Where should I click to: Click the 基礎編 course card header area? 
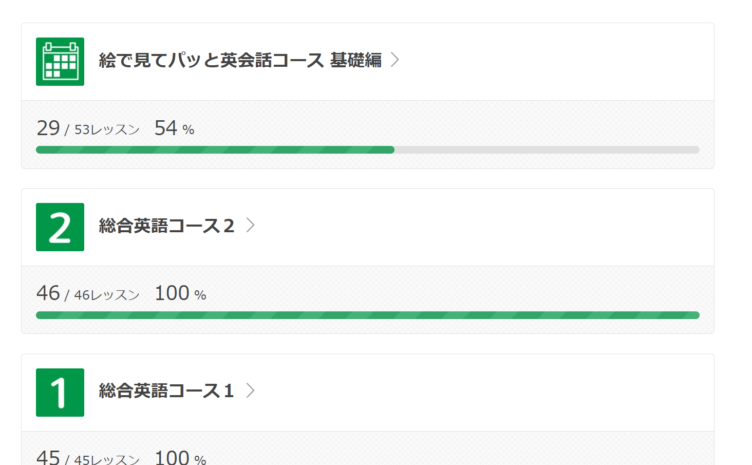pos(367,61)
